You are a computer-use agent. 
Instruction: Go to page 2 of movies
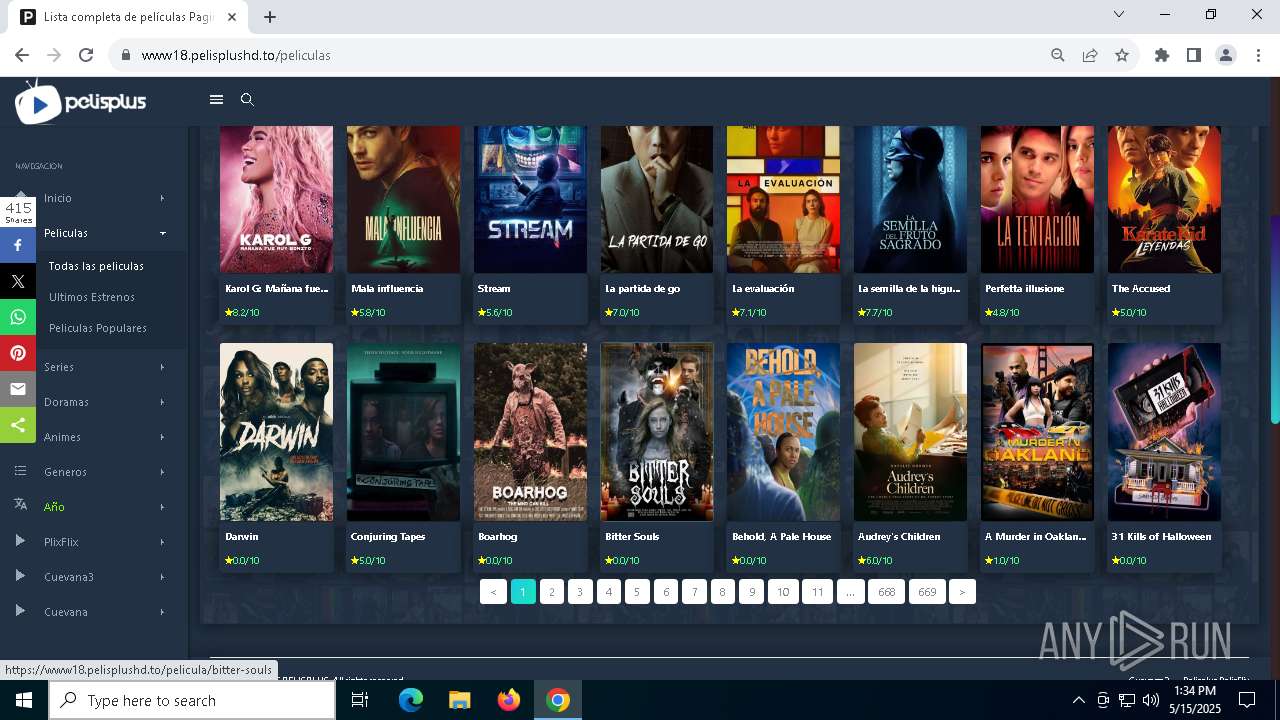click(552, 592)
